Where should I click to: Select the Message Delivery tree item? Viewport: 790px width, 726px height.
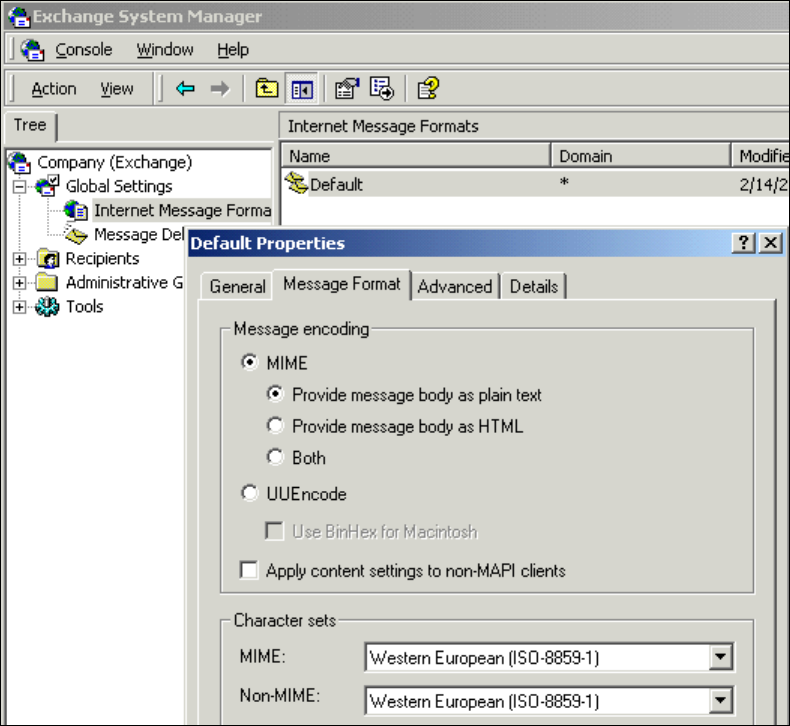pos(139,235)
